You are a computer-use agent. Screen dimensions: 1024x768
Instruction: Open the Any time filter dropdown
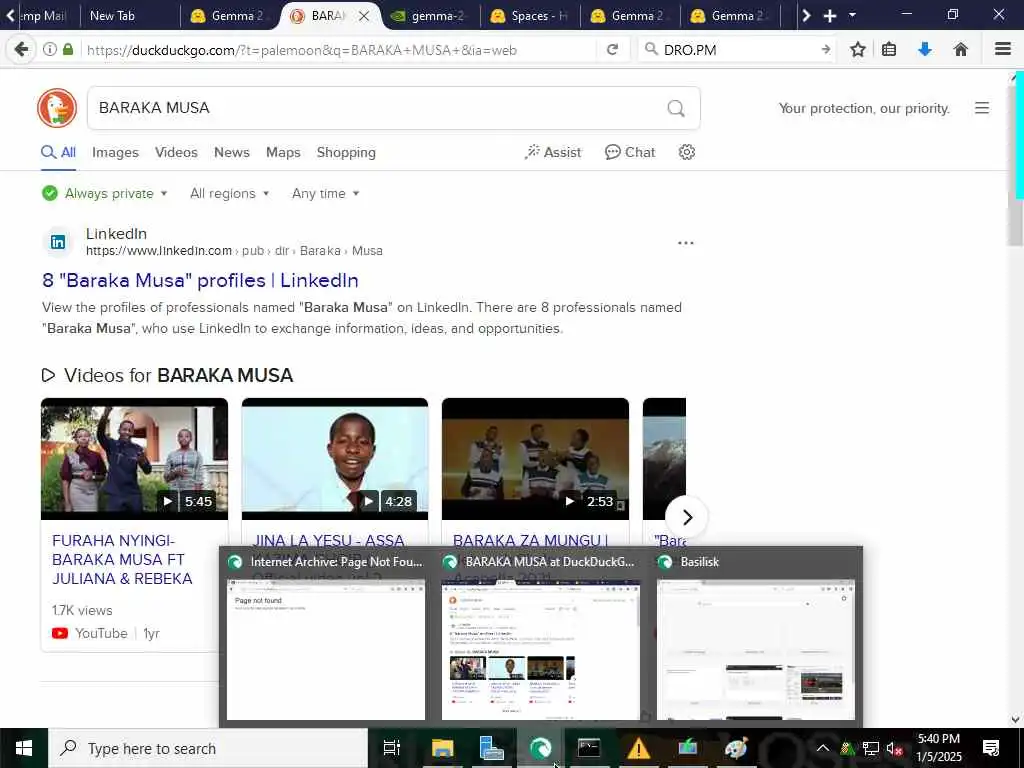tap(325, 193)
